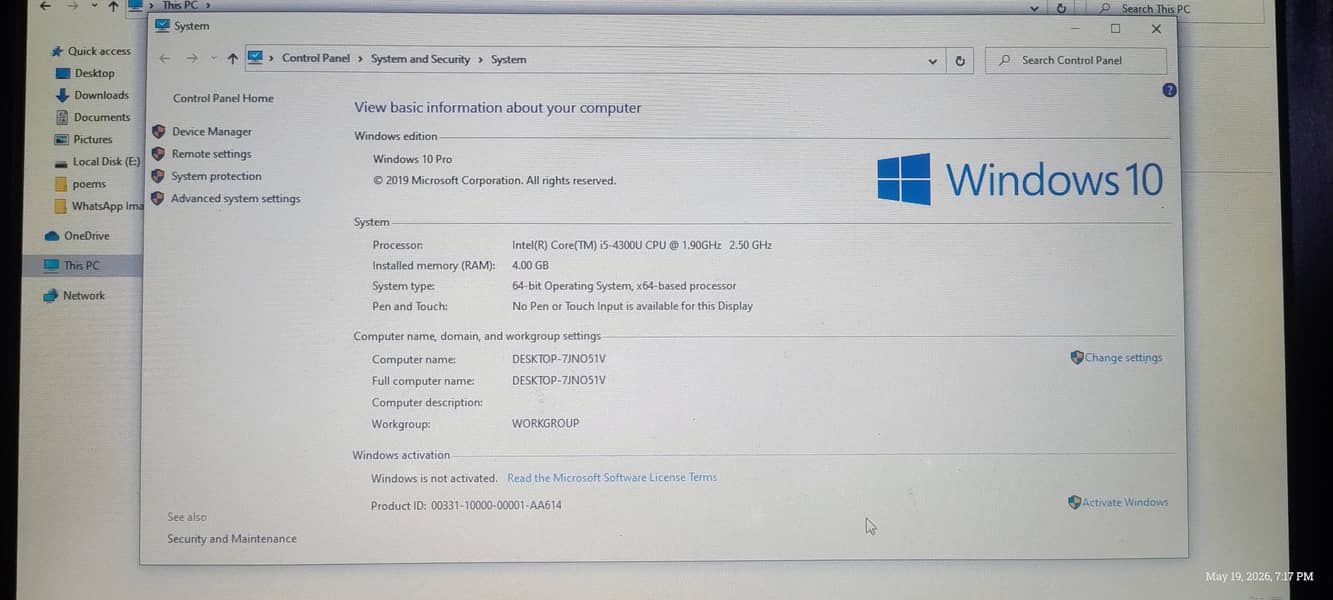1333x600 pixels.
Task: Select the WORKGROUP value text
Action: (545, 424)
